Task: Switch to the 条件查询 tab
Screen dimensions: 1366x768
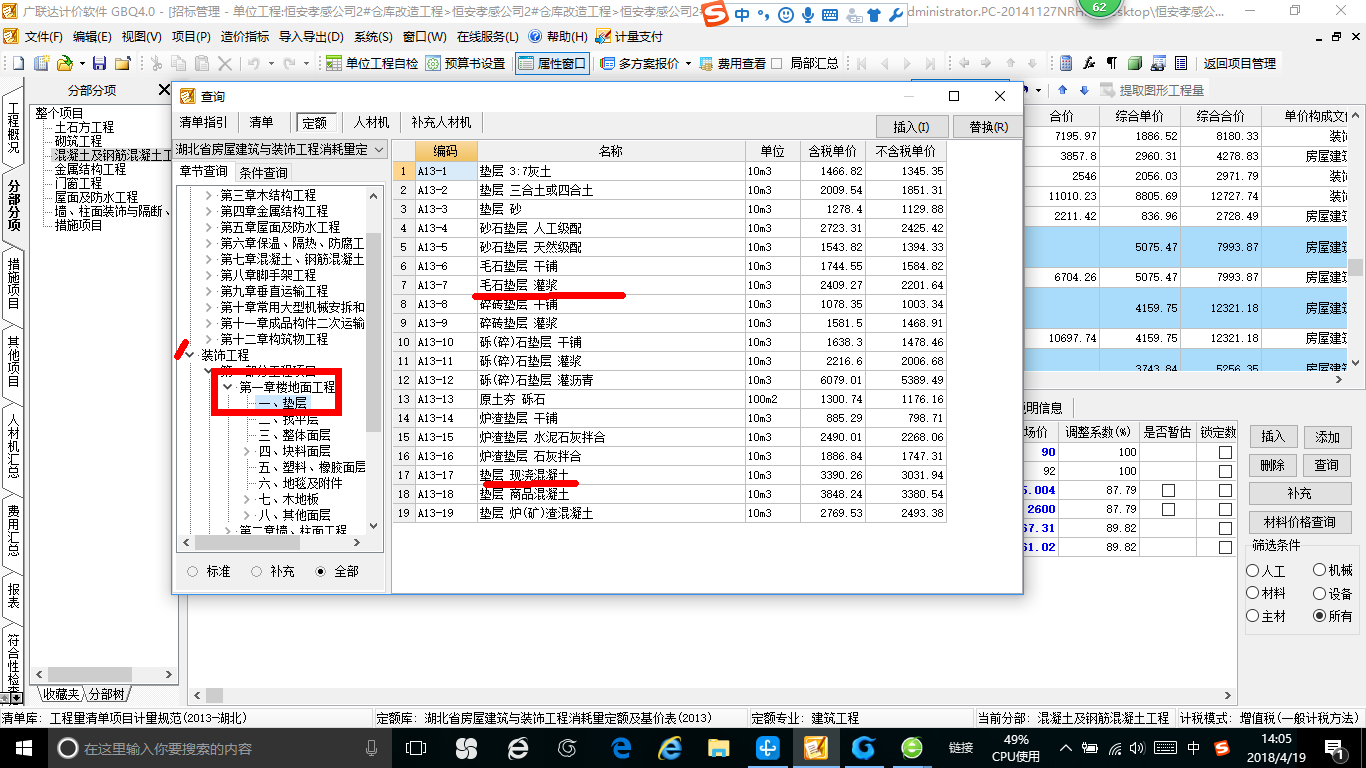Action: pos(263,173)
